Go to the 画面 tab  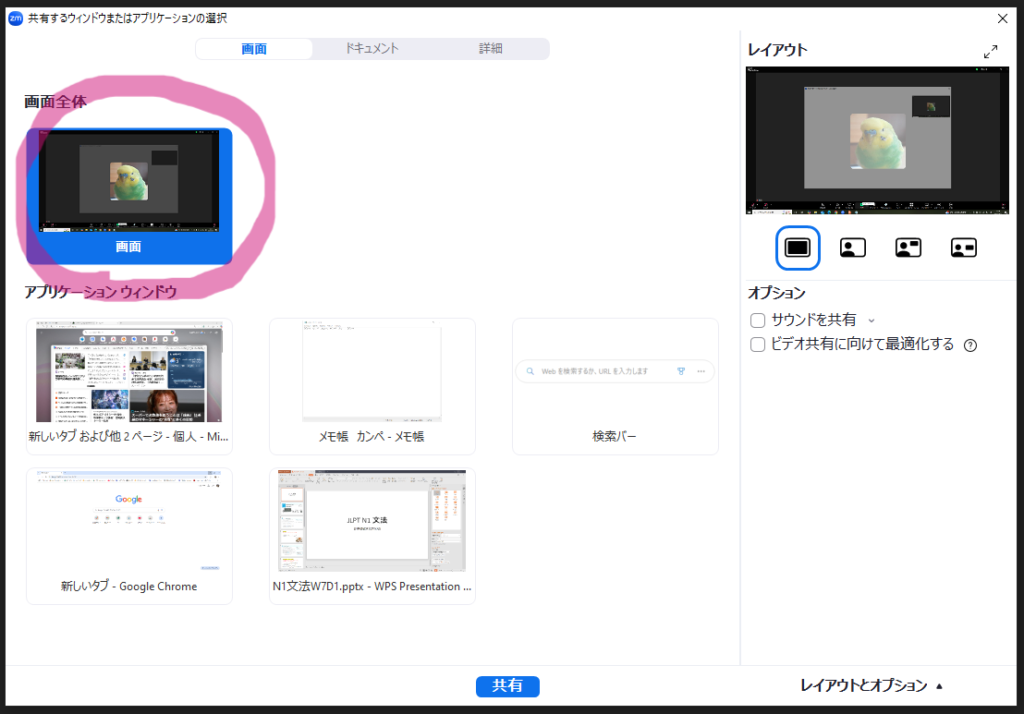click(x=254, y=49)
